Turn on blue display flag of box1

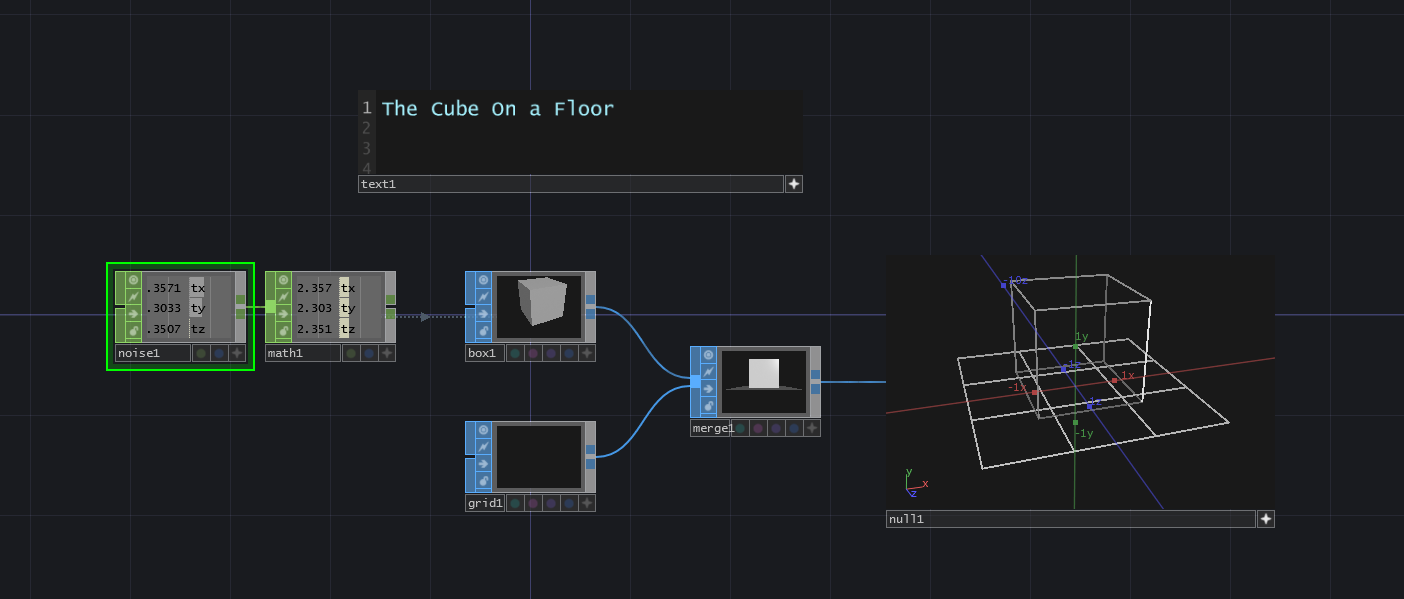(568, 353)
